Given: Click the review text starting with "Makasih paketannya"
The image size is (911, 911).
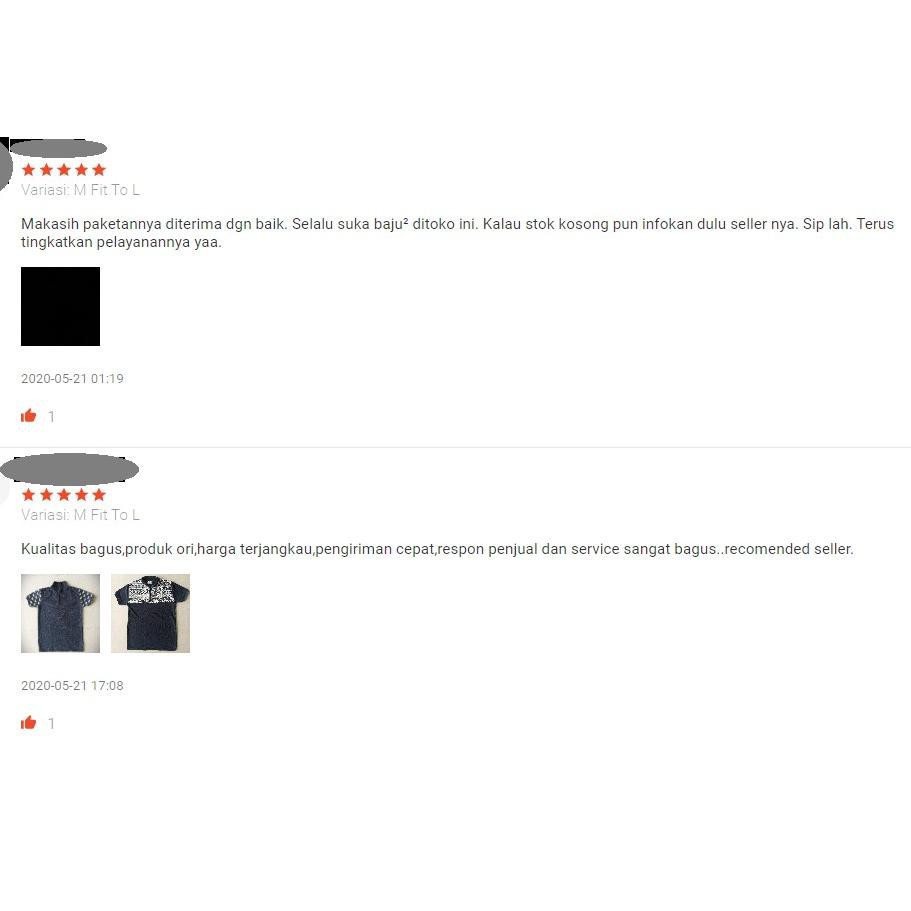Looking at the screenshot, I should point(457,232).
